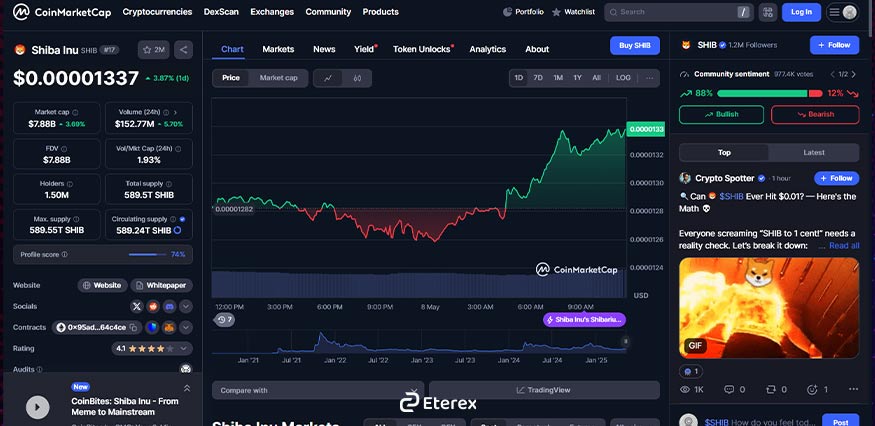The height and width of the screenshot is (426, 875).
Task: Switch to candlestick chart view
Action: pyautogui.click(x=357, y=78)
